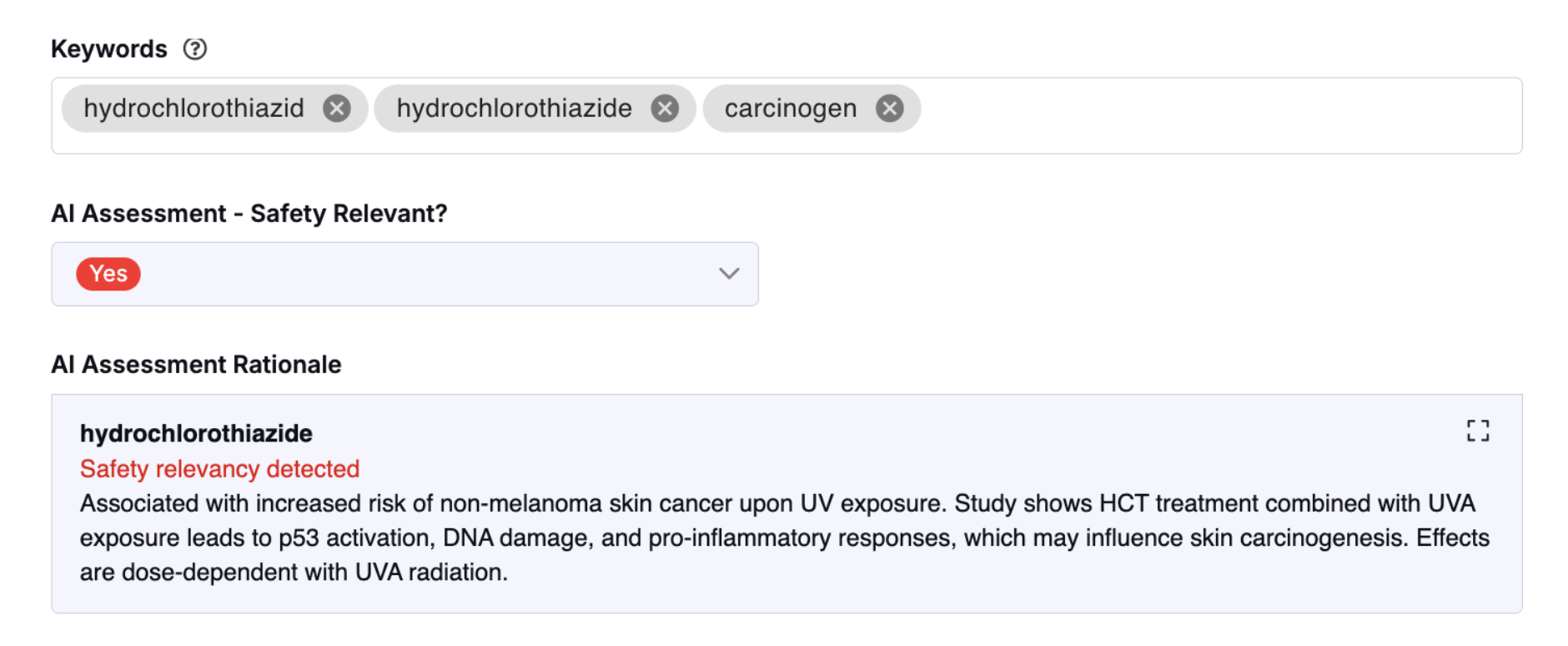Click the 'Safety relevancy detected' red text

pyautogui.click(x=219, y=469)
